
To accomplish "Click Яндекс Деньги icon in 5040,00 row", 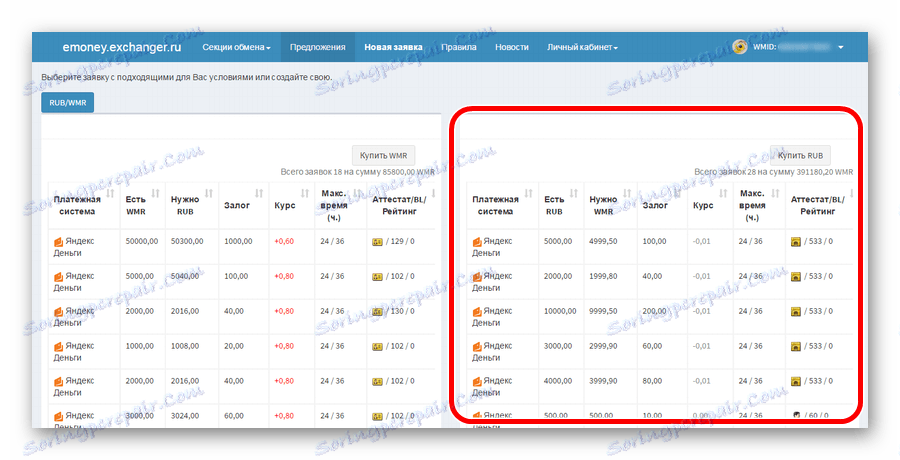I will (58, 277).
